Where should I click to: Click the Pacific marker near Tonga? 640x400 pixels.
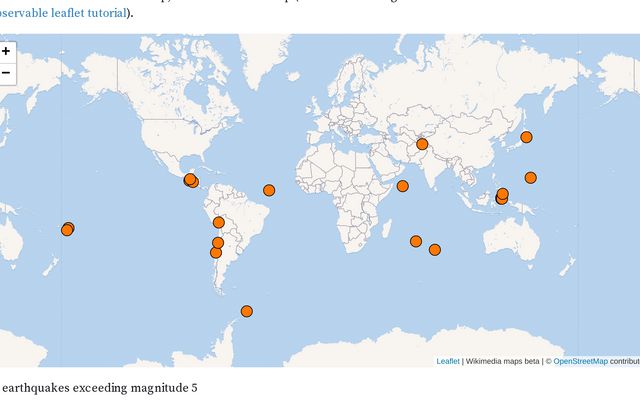click(x=67, y=229)
